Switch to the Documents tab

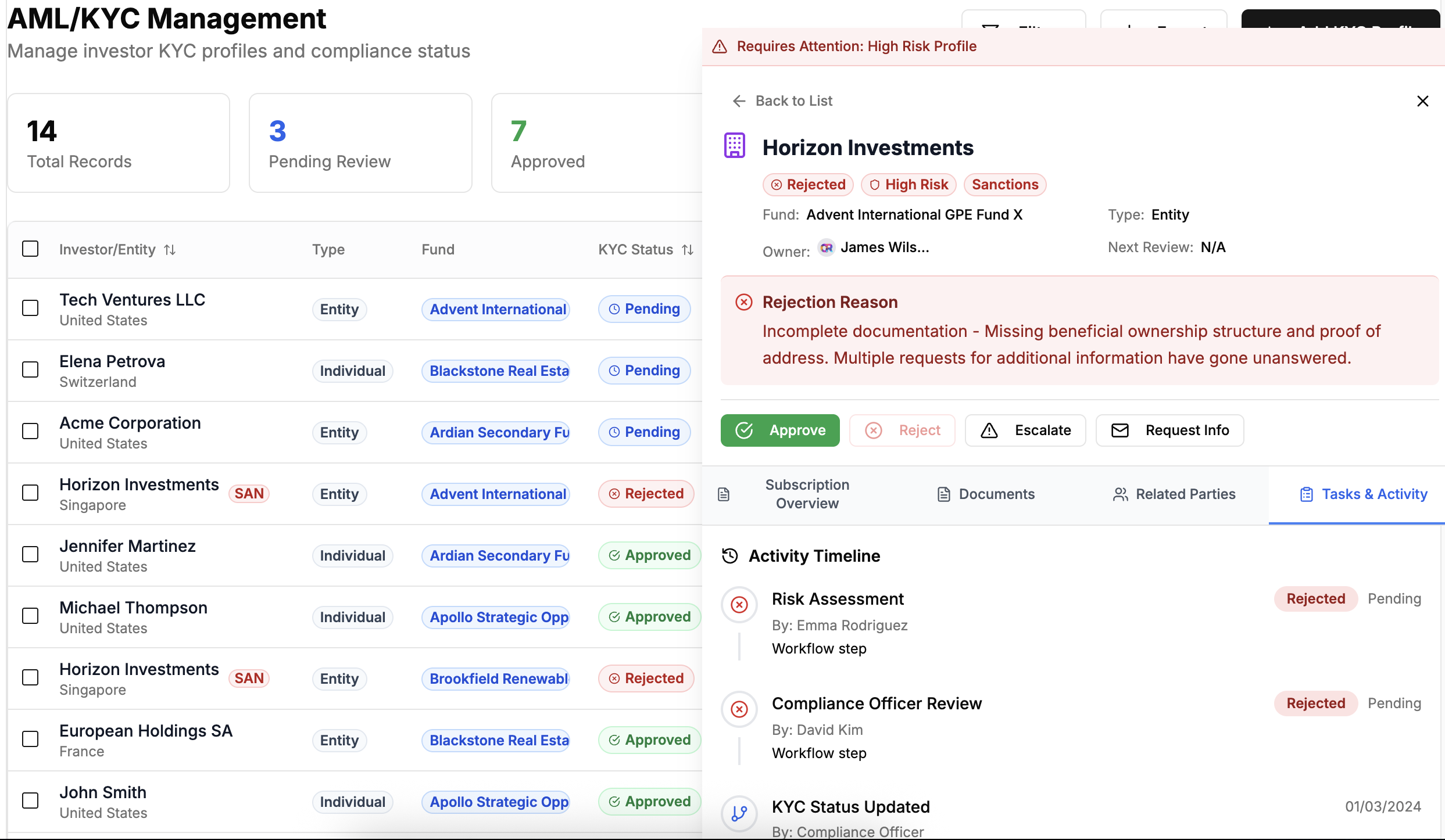pos(986,494)
